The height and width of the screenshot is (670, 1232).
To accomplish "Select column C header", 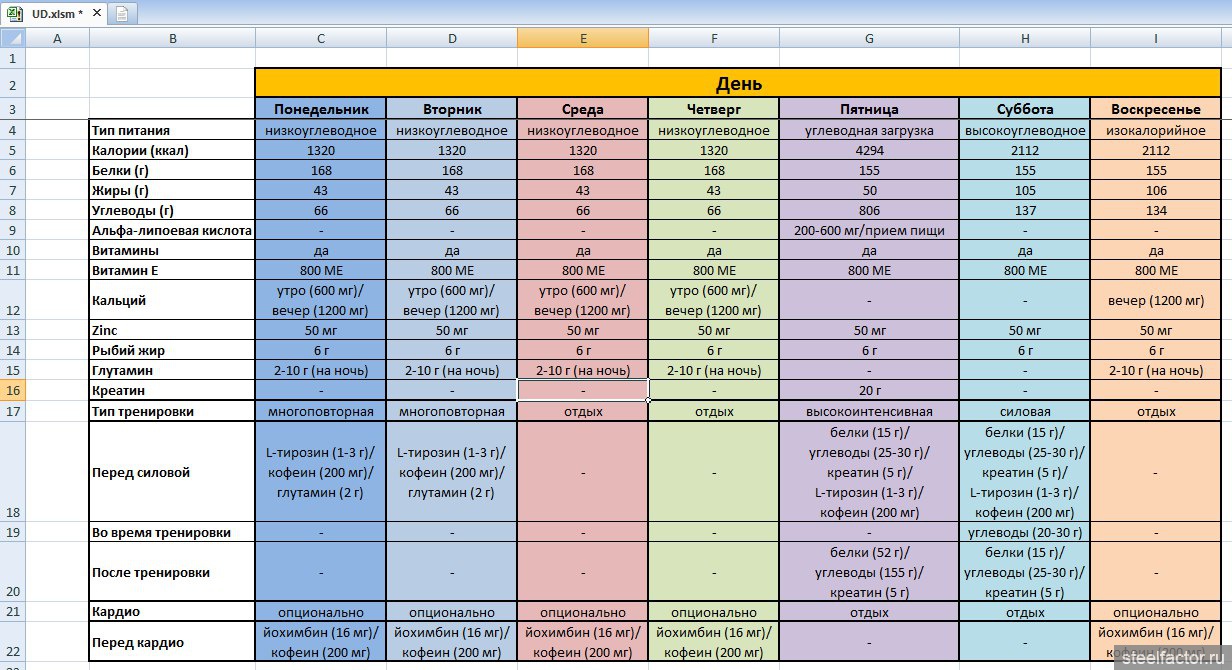I will coord(321,38).
